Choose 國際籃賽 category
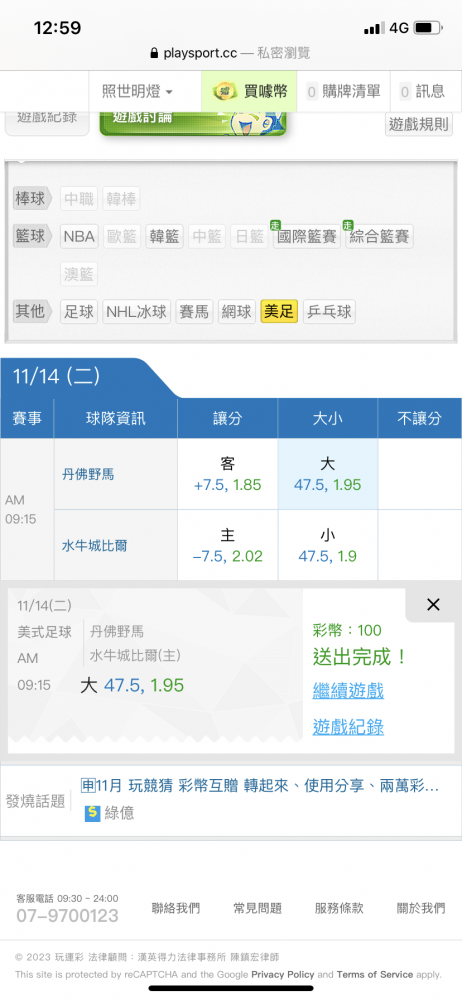 pyautogui.click(x=307, y=237)
